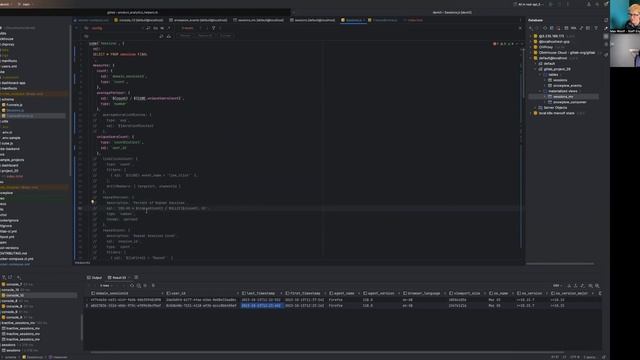Viewport: 640px width, 360px height.
Task: Switch to the sessions.js editor tab
Action: tap(353, 20)
